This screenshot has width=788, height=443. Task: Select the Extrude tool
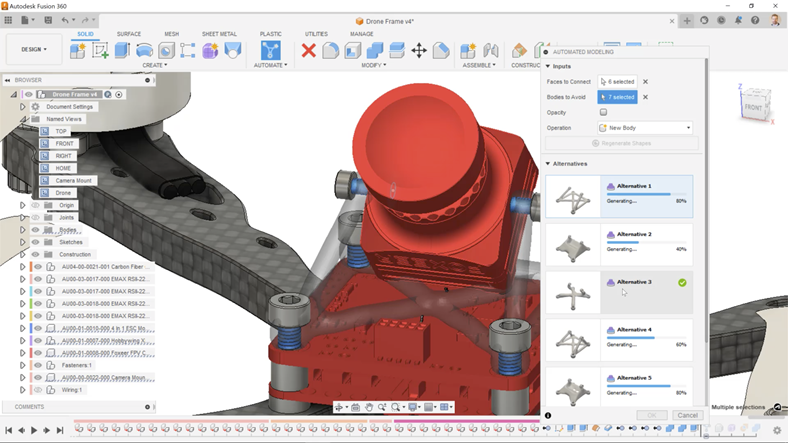point(122,50)
